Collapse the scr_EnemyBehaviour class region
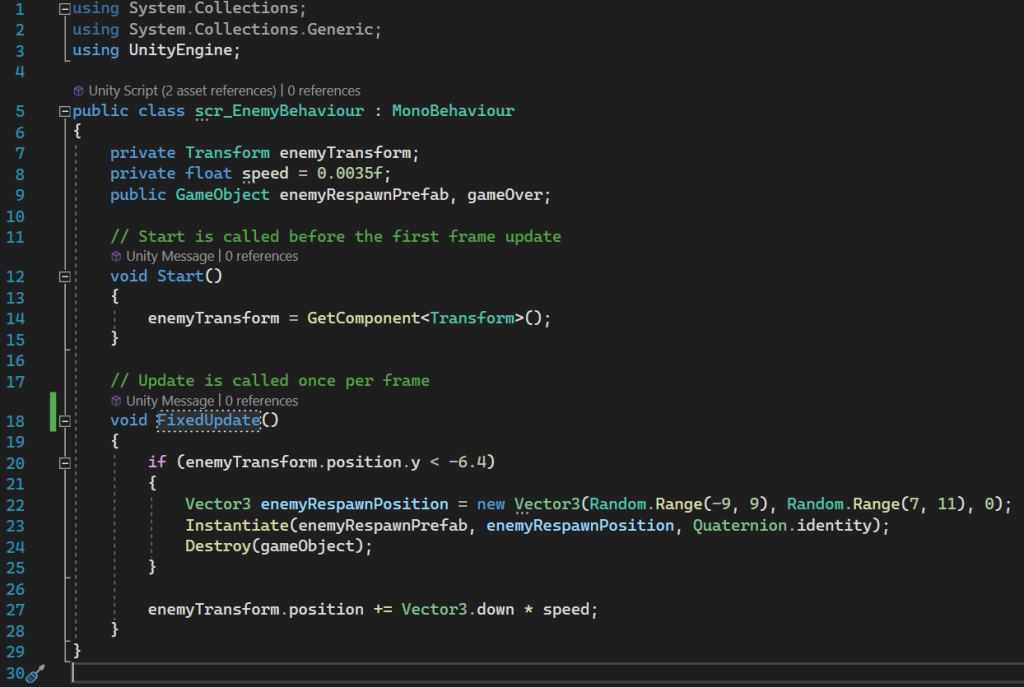This screenshot has height=687, width=1024. pos(65,111)
